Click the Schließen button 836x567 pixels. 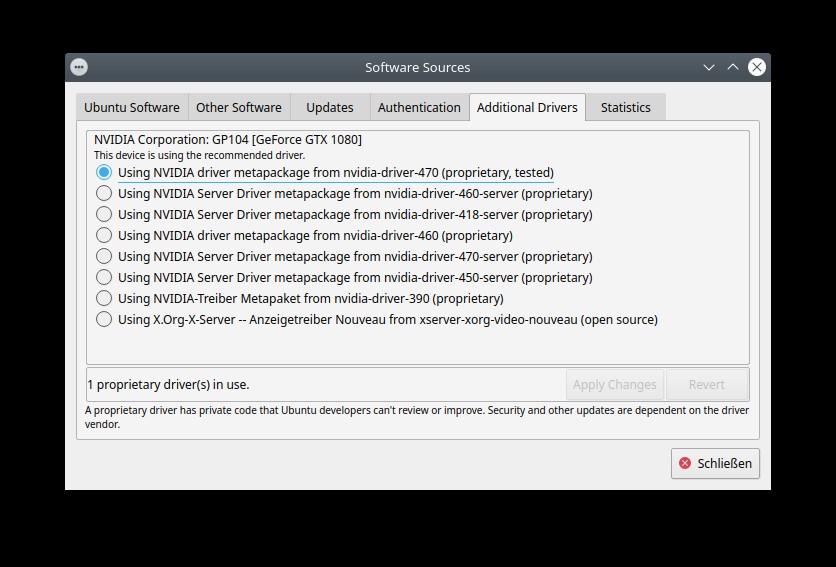coord(715,464)
